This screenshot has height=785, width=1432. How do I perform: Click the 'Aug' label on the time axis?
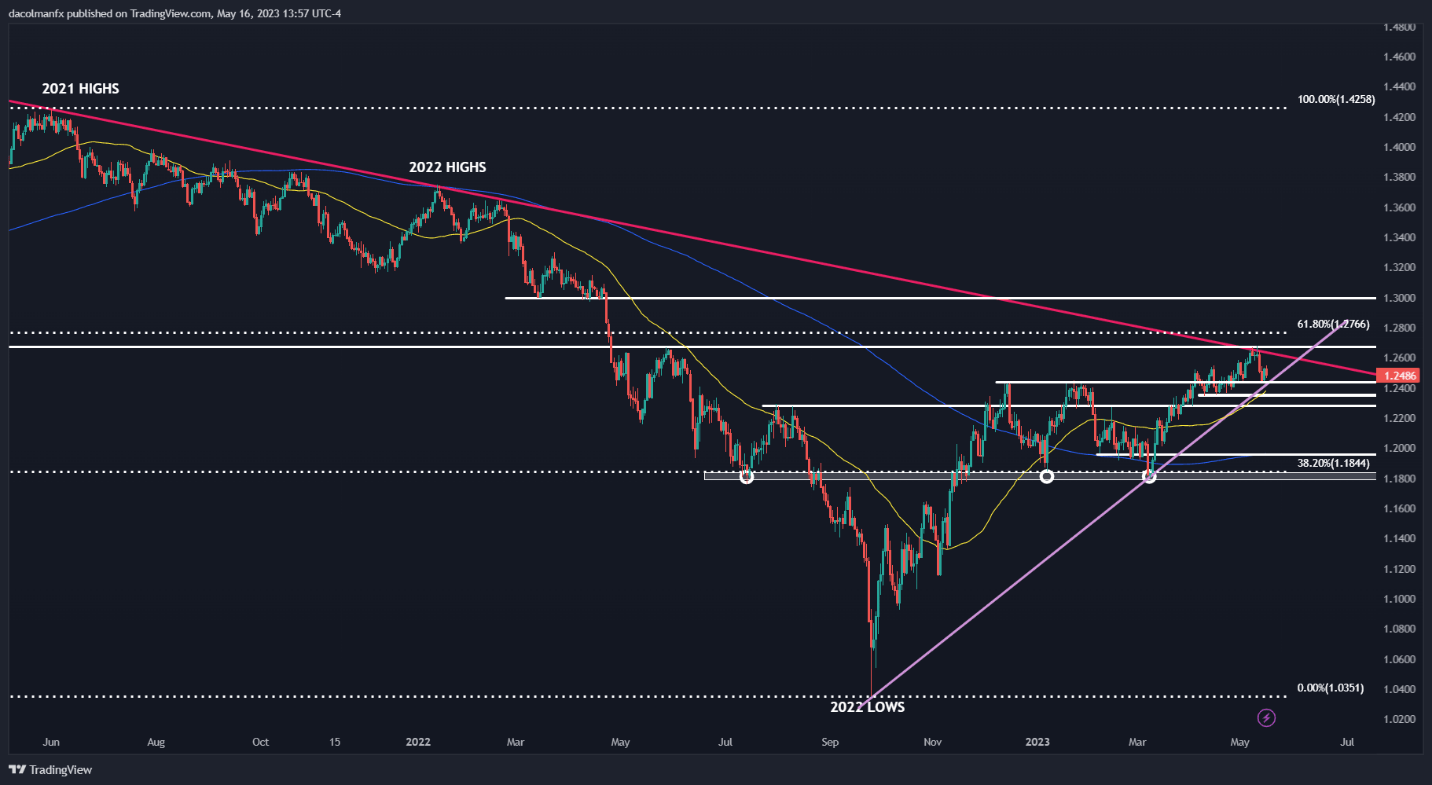[x=155, y=742]
